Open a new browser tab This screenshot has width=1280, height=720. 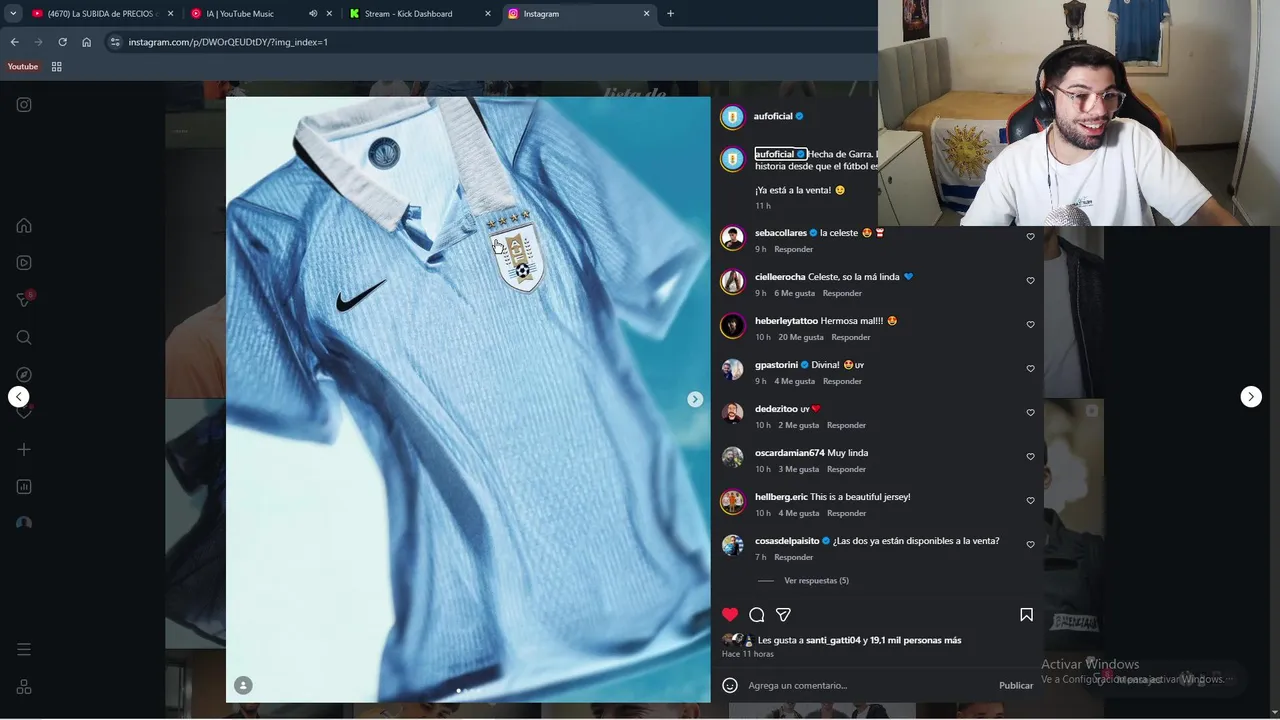(670, 14)
